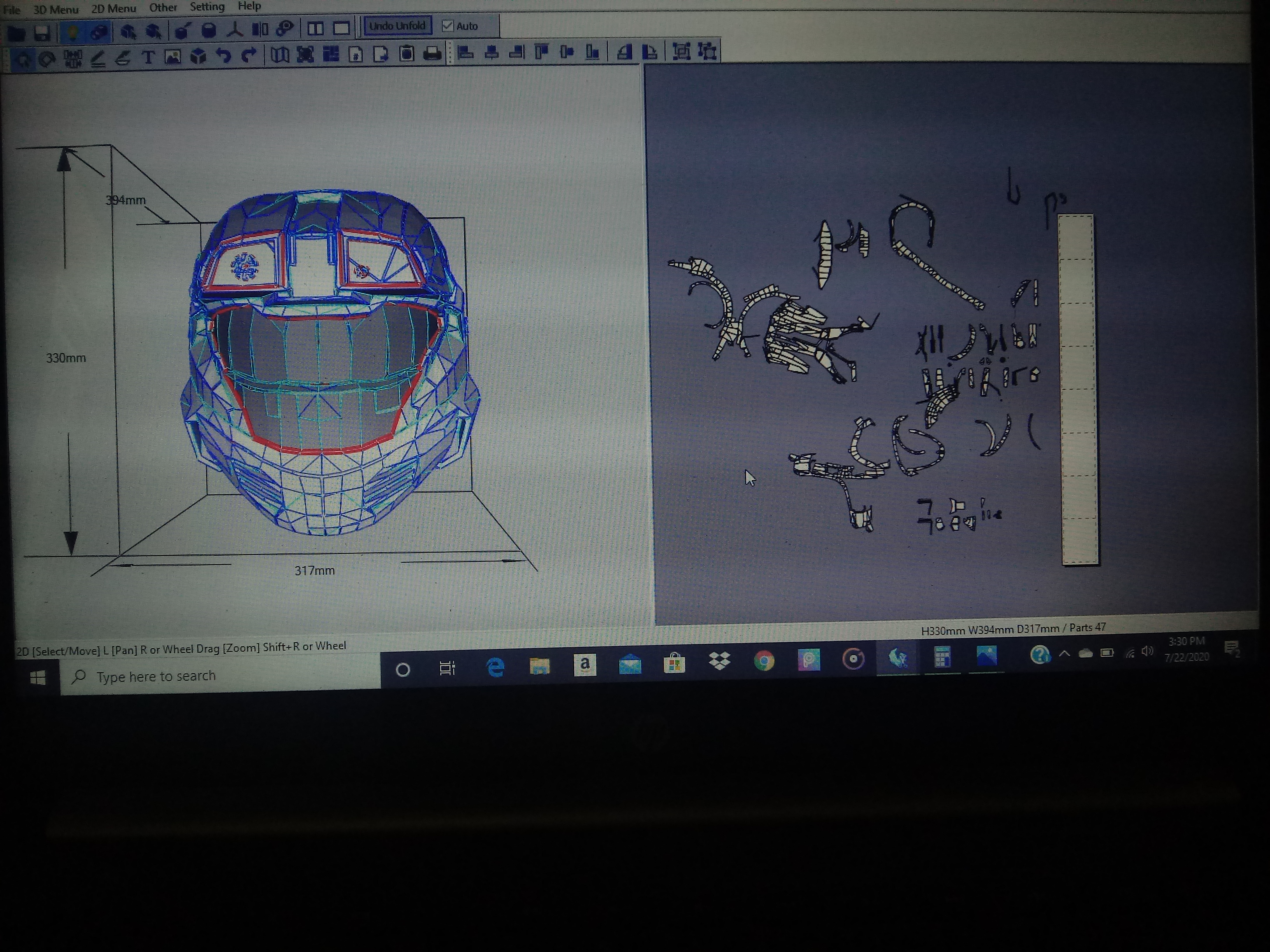The height and width of the screenshot is (952, 1270).
Task: Open the notification center icon
Action: [x=1231, y=649]
